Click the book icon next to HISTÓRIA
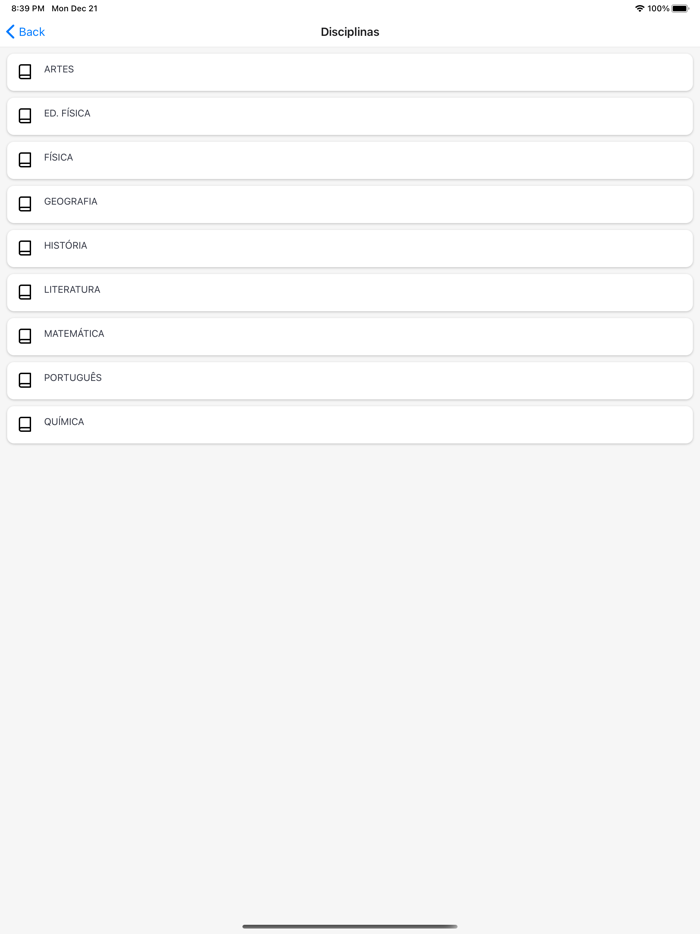Viewport: 700px width, 934px height. [25, 248]
